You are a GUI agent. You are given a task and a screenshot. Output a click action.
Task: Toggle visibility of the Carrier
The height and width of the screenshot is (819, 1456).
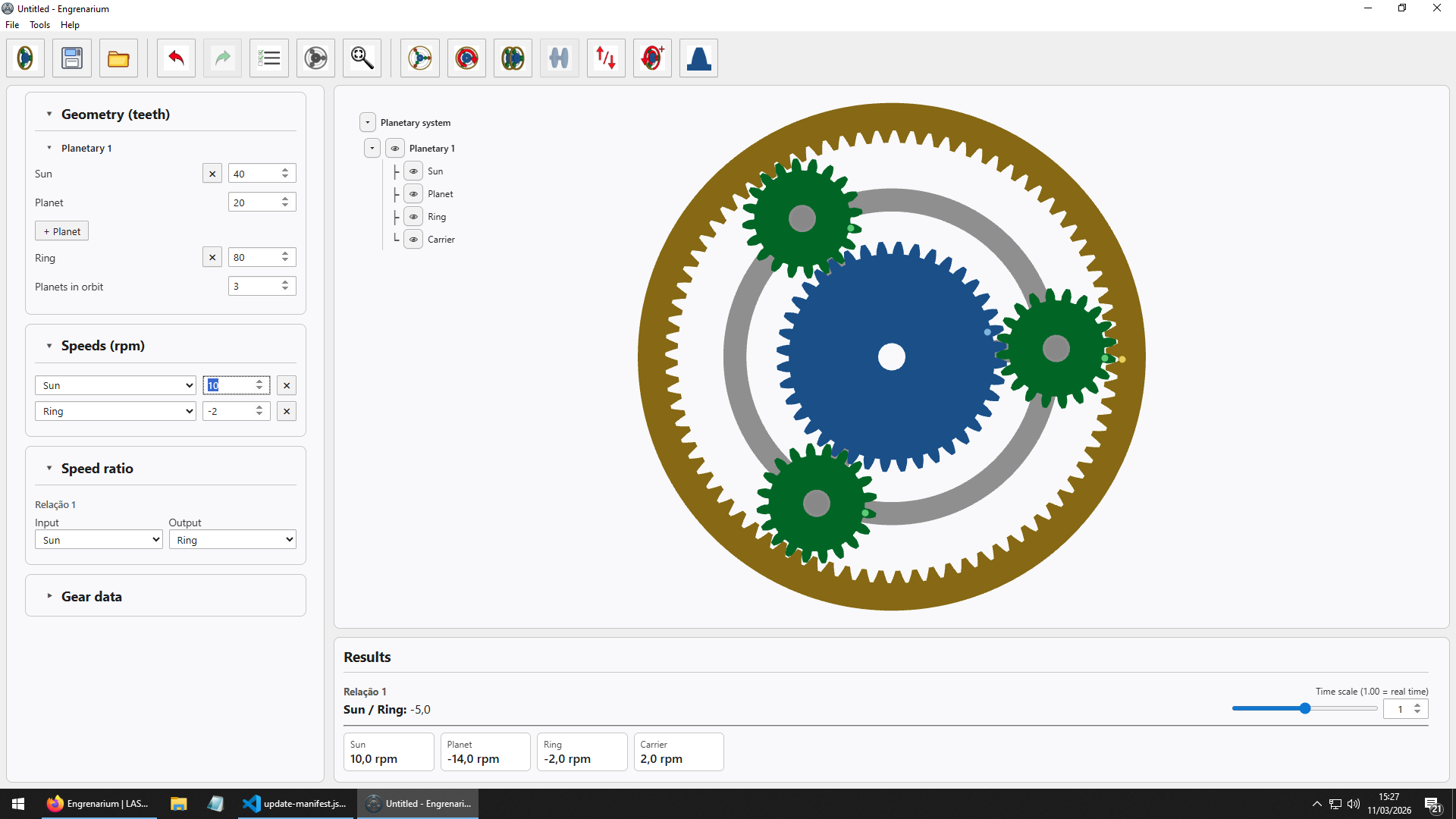point(413,239)
